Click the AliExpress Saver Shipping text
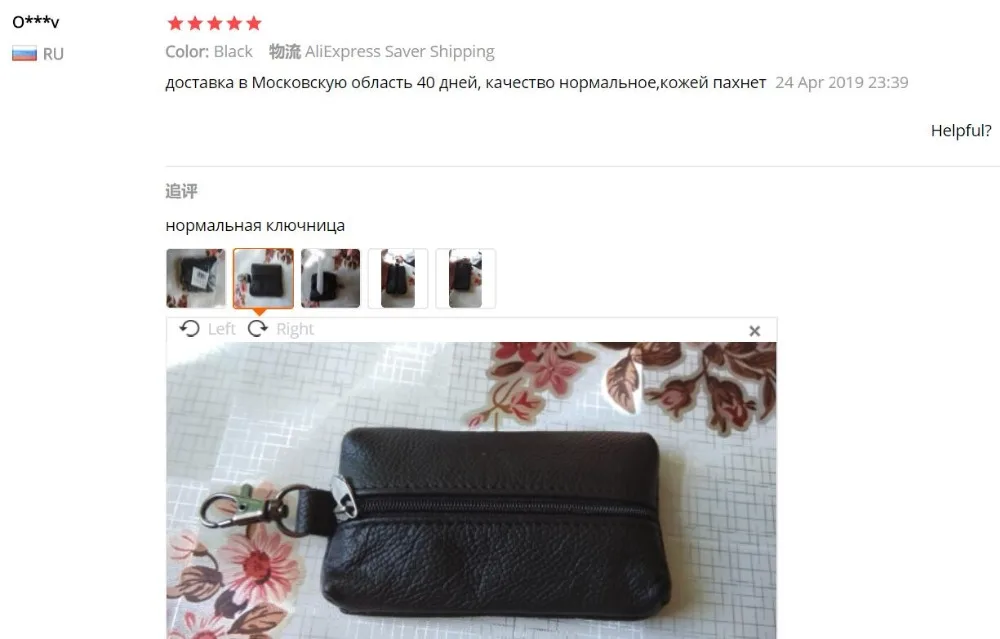The image size is (1000, 639). point(400,52)
